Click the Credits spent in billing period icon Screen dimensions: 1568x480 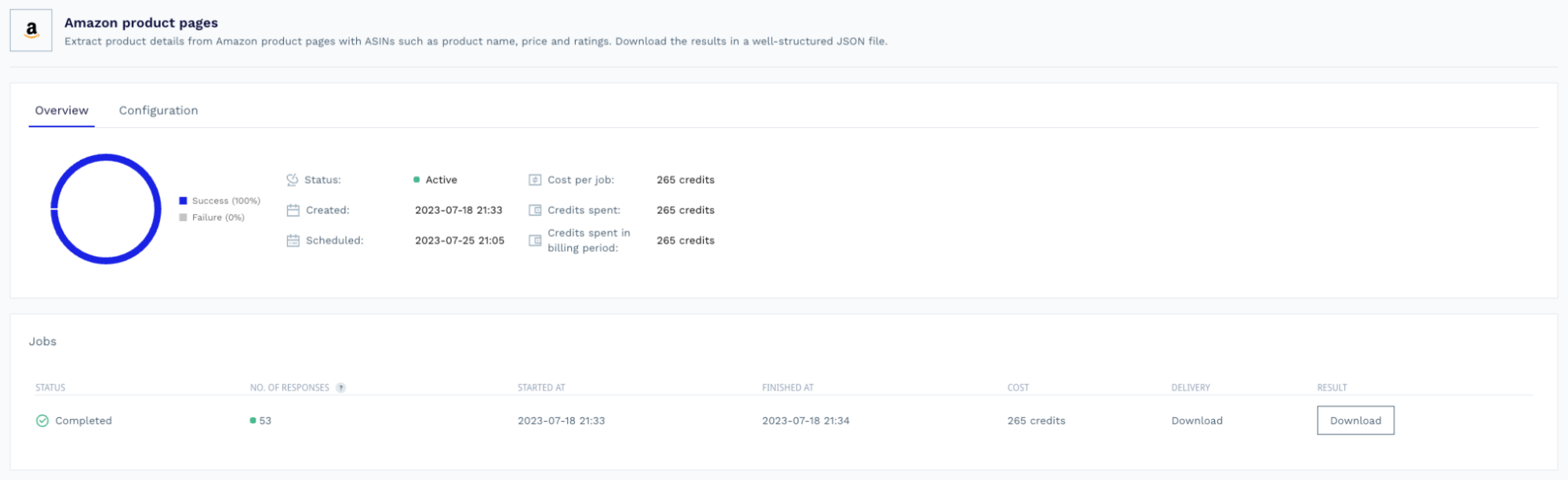(x=535, y=241)
